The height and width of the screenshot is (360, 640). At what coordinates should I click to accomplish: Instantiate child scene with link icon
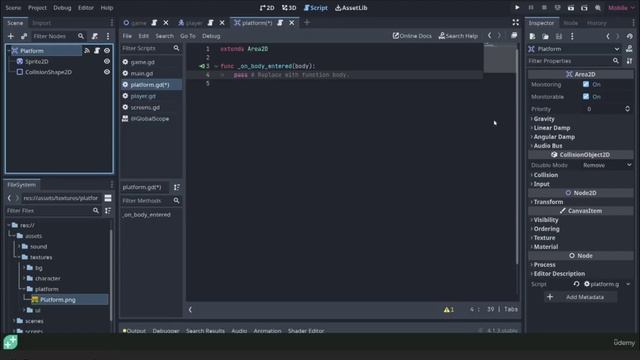click(24, 36)
